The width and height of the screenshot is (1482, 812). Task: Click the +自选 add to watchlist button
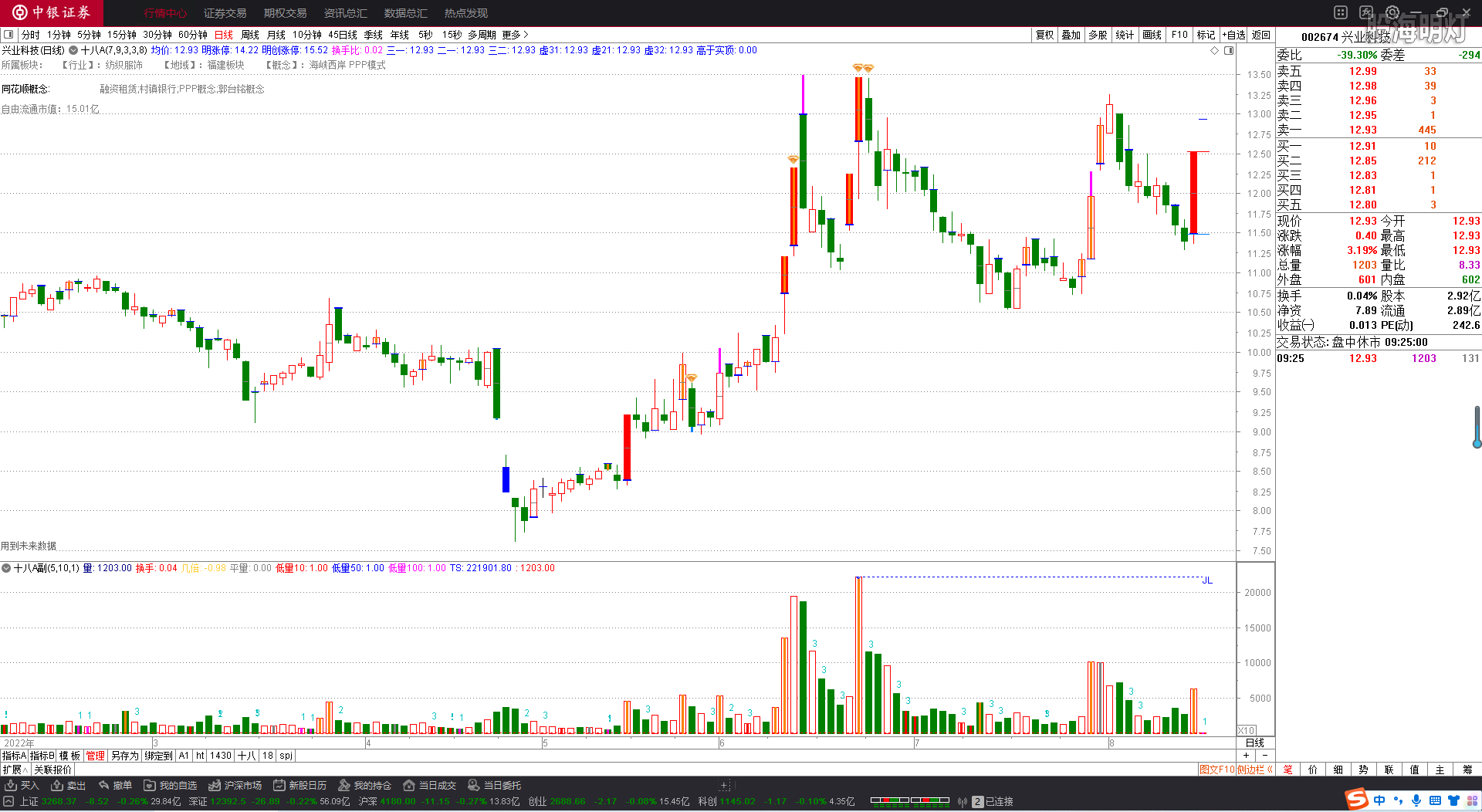point(1233,35)
